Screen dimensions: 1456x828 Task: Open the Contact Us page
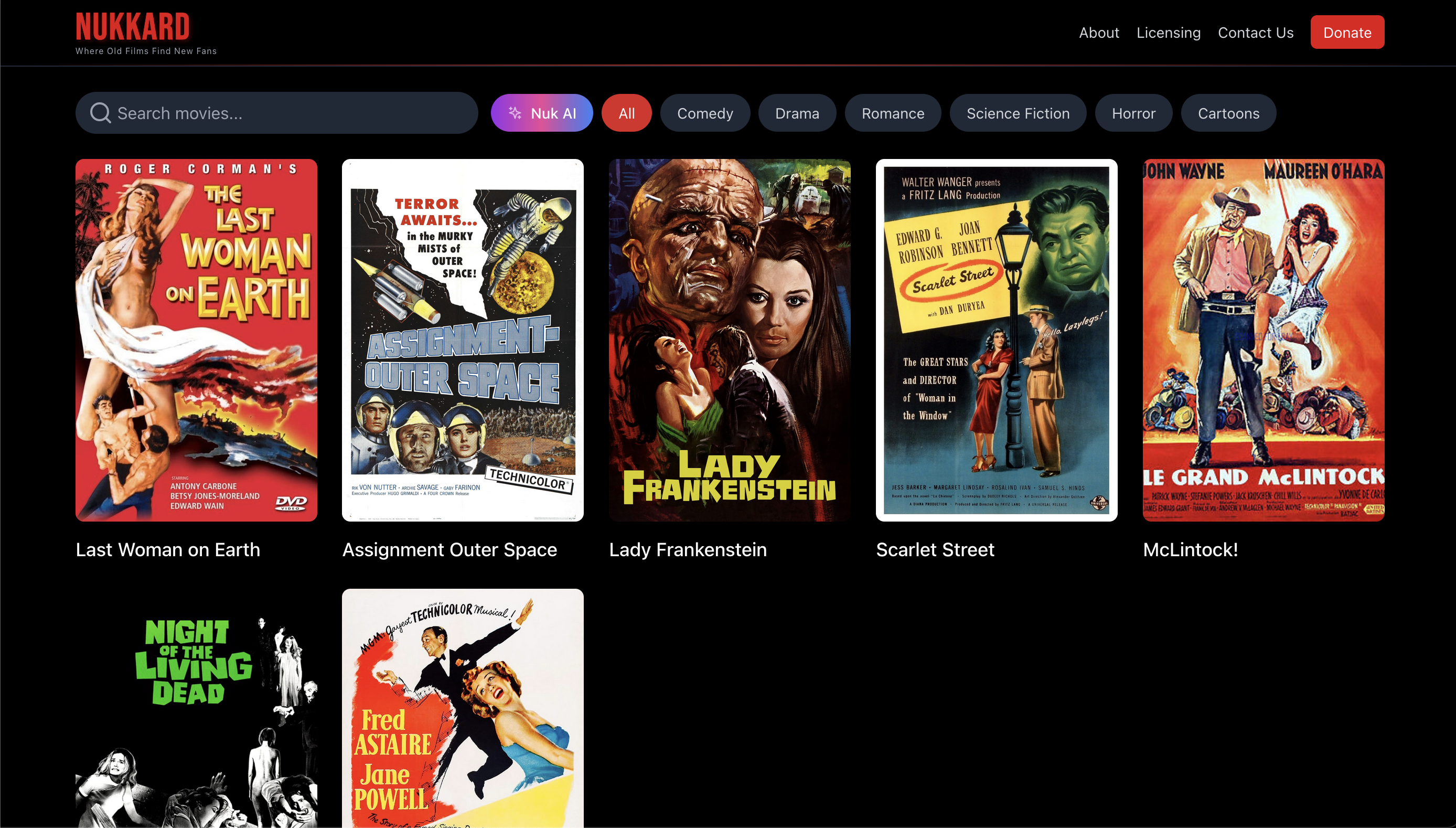click(1256, 33)
